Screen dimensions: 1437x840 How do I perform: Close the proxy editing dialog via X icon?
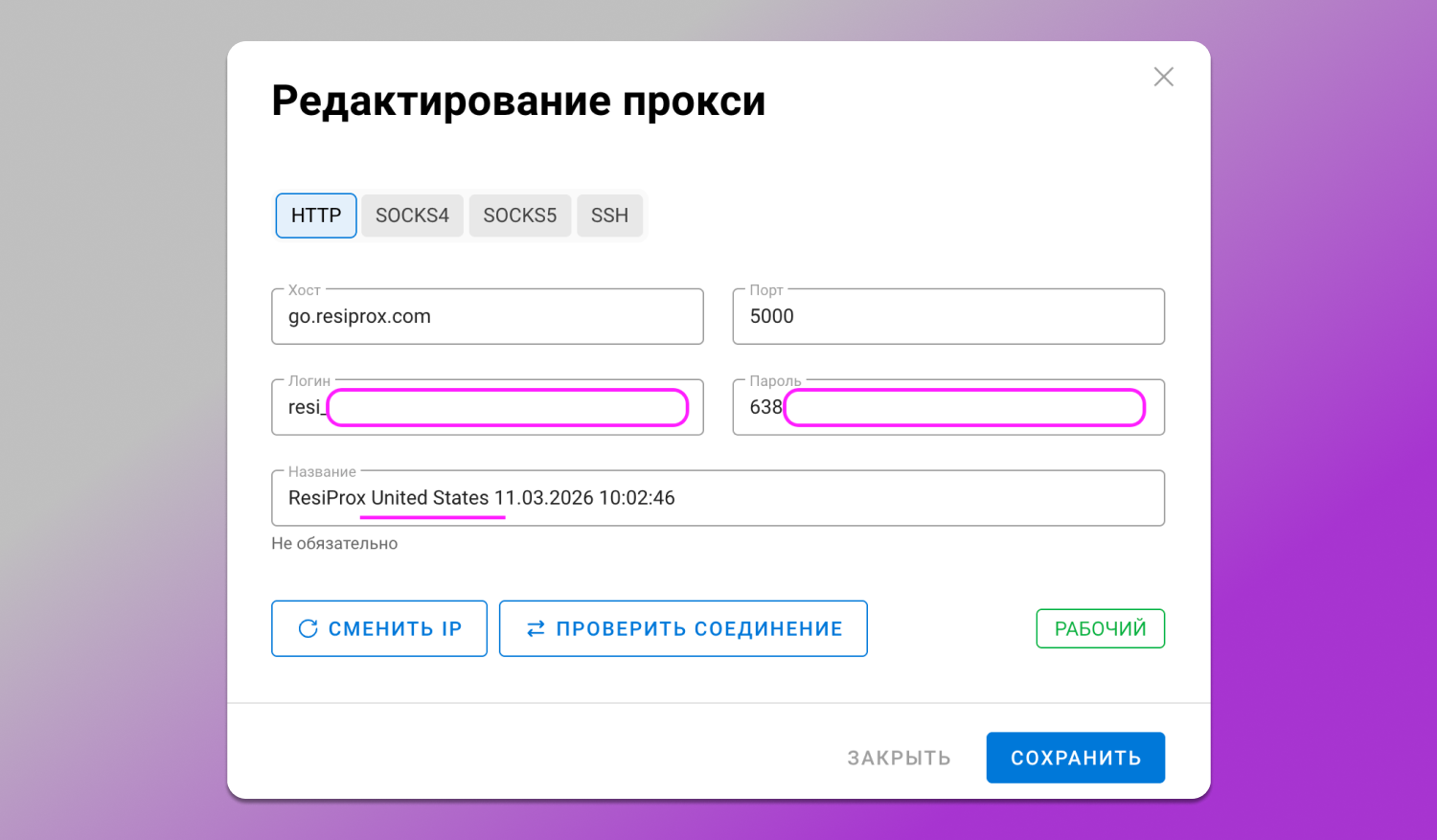pos(1163,77)
